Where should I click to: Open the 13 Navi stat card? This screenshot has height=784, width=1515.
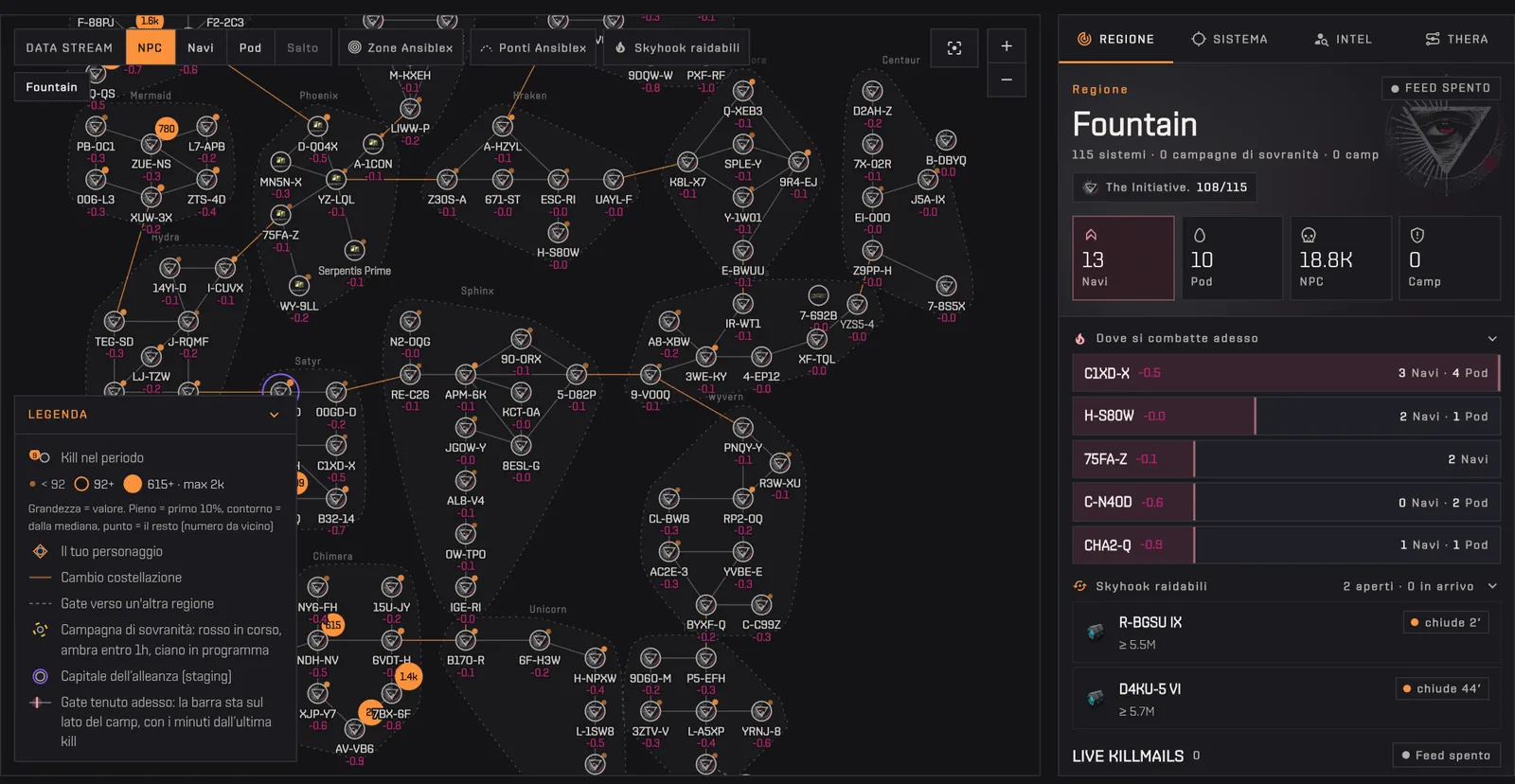[x=1123, y=258]
